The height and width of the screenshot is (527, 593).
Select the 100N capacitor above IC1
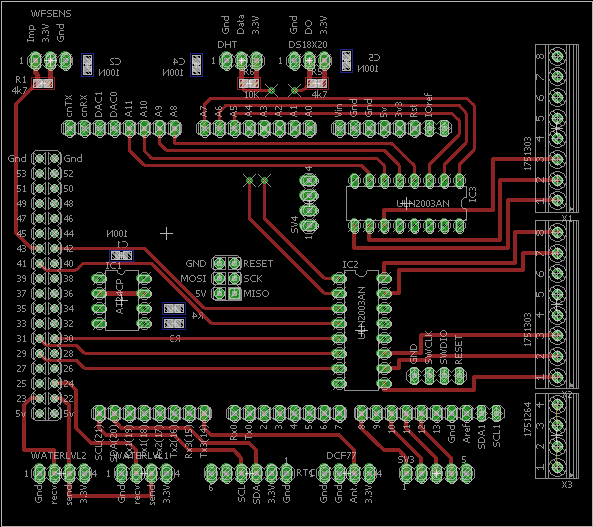click(121, 255)
